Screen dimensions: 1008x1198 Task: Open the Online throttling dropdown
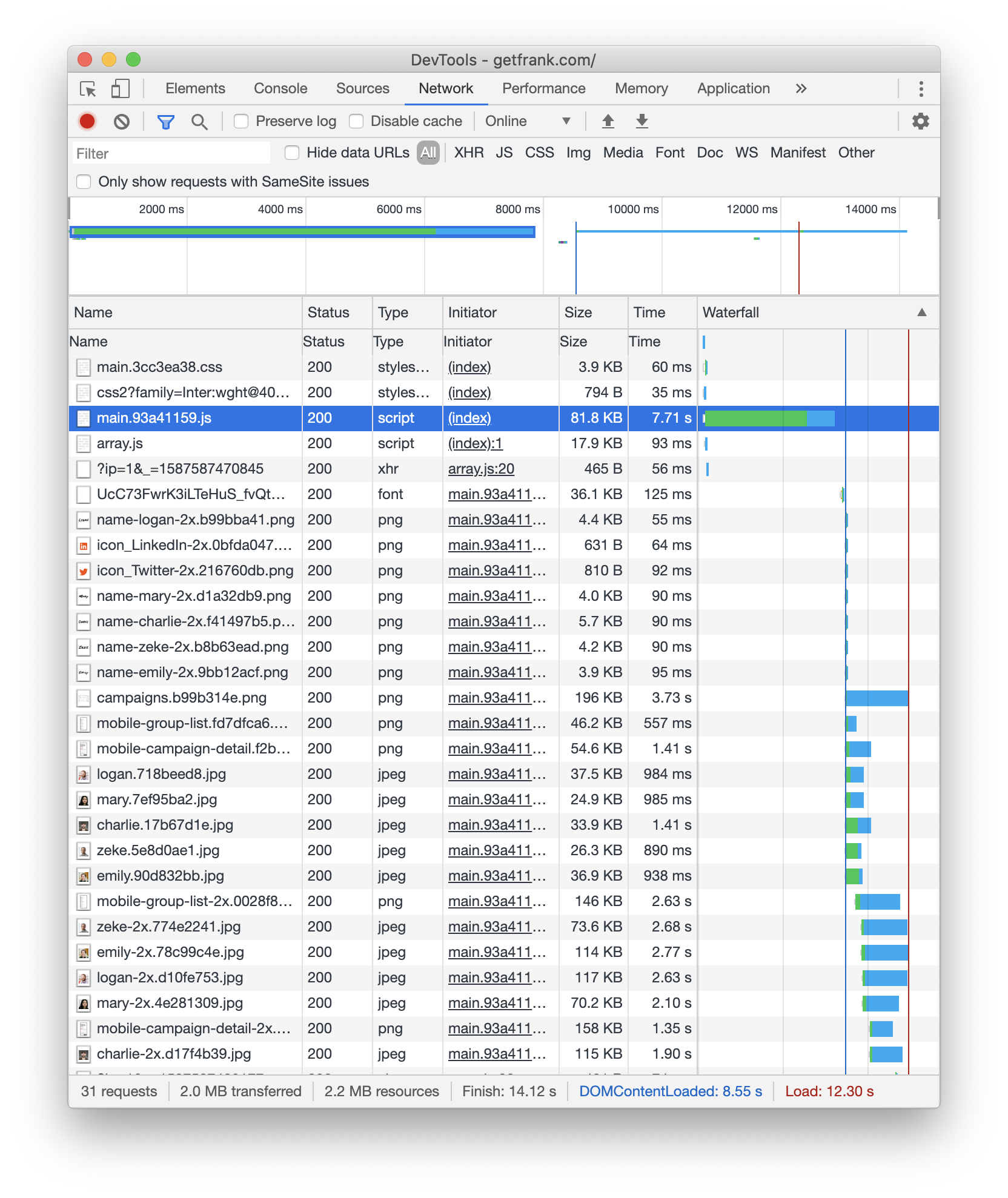pos(527,121)
